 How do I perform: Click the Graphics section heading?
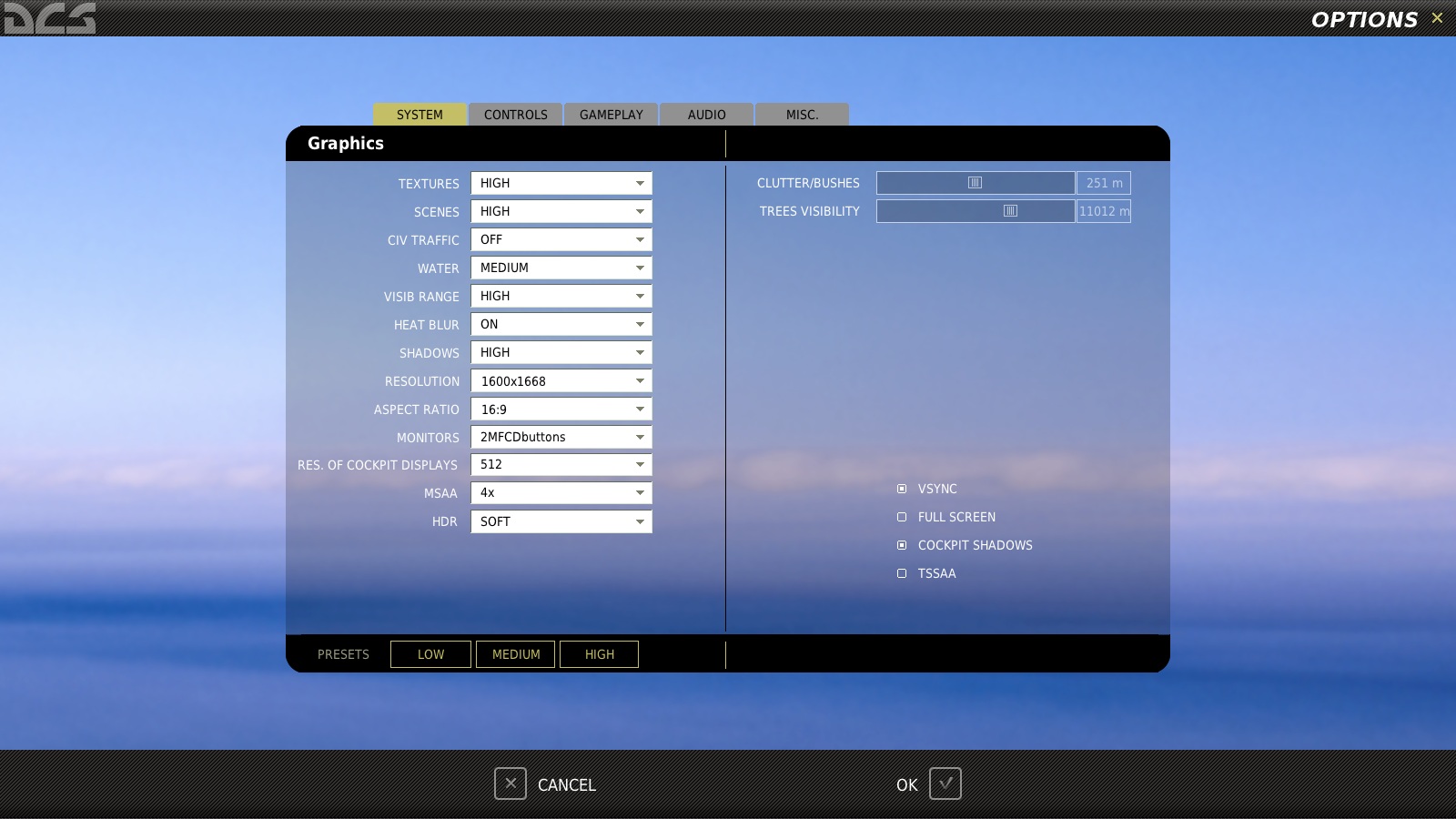pos(346,143)
